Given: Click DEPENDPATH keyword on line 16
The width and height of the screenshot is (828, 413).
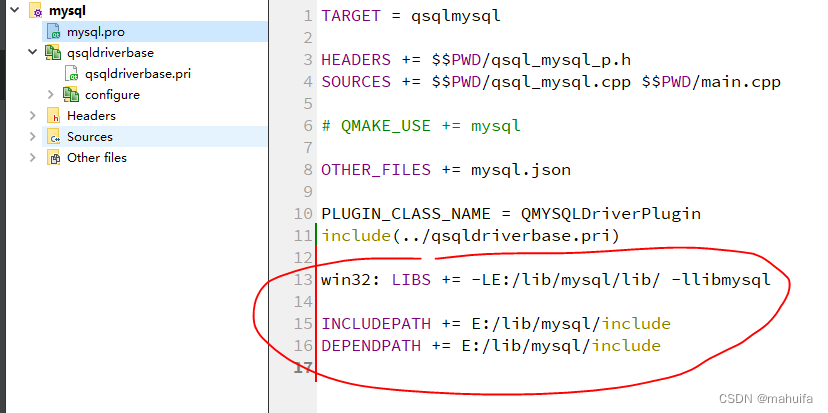Looking at the screenshot, I should coord(371,345).
